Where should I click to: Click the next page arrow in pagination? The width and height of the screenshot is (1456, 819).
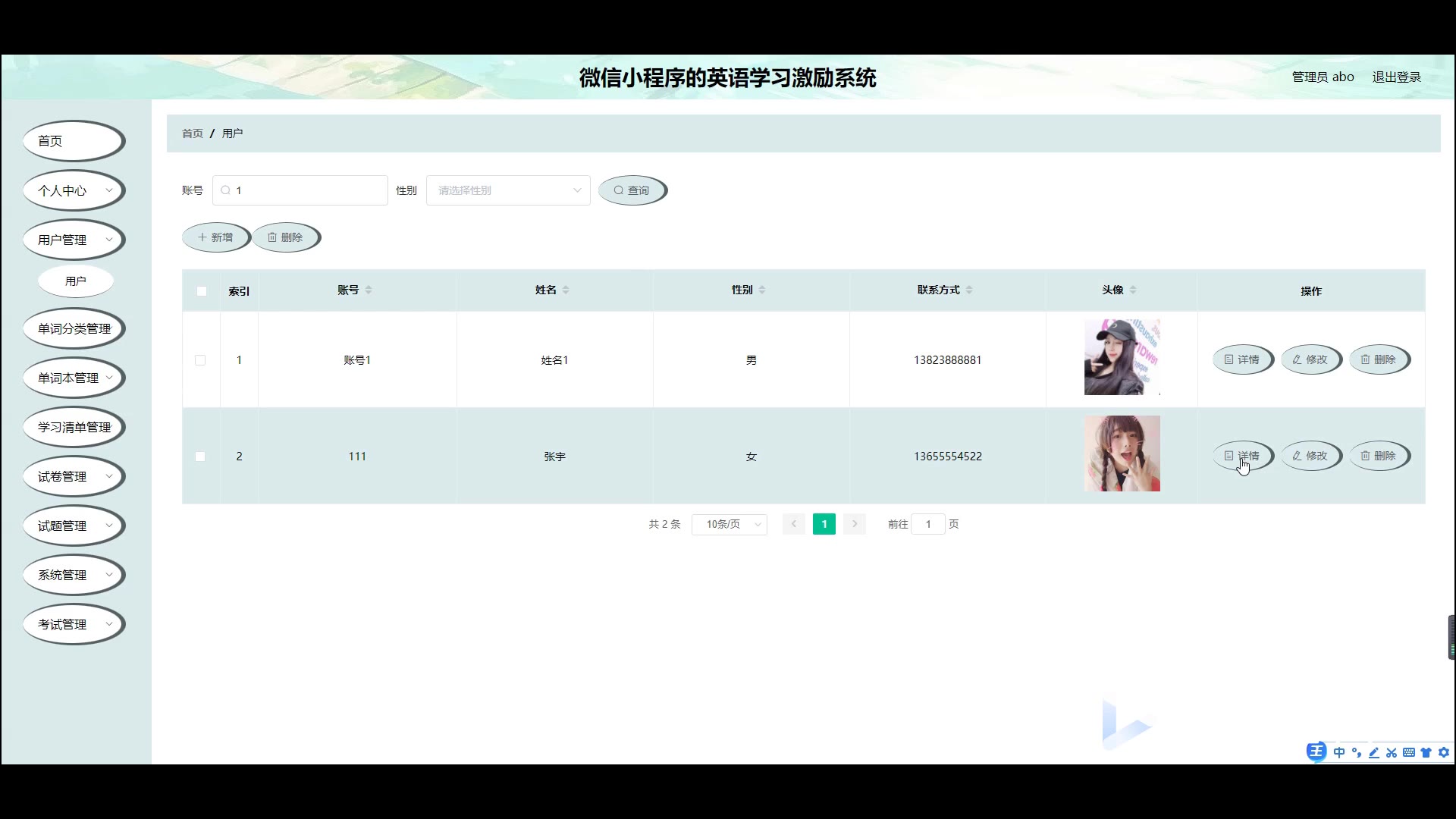(855, 524)
